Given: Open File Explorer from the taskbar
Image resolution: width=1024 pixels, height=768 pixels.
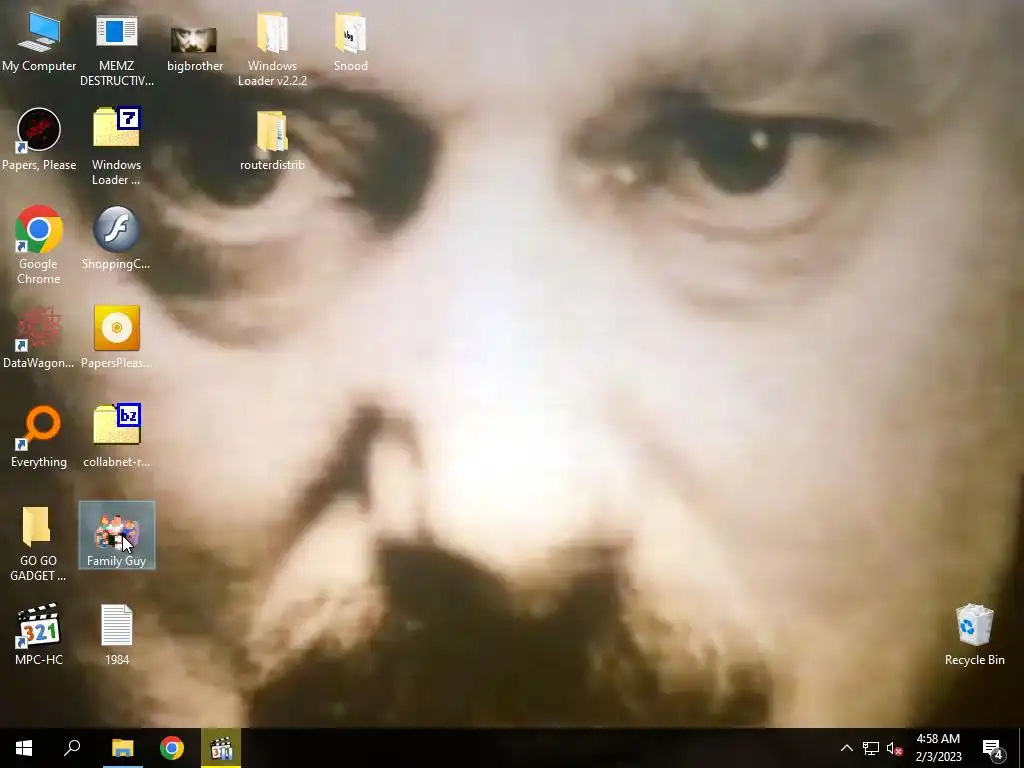Looking at the screenshot, I should click(x=122, y=748).
